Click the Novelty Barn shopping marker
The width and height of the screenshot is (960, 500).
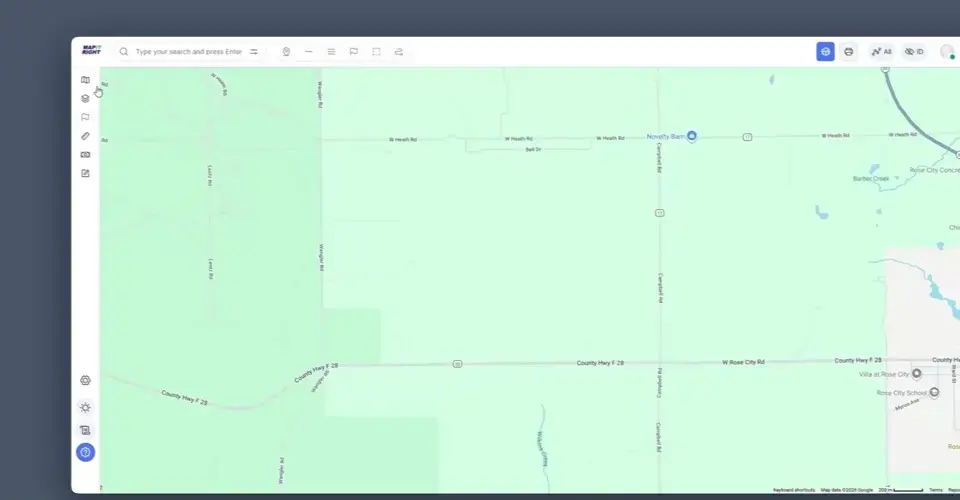click(691, 136)
